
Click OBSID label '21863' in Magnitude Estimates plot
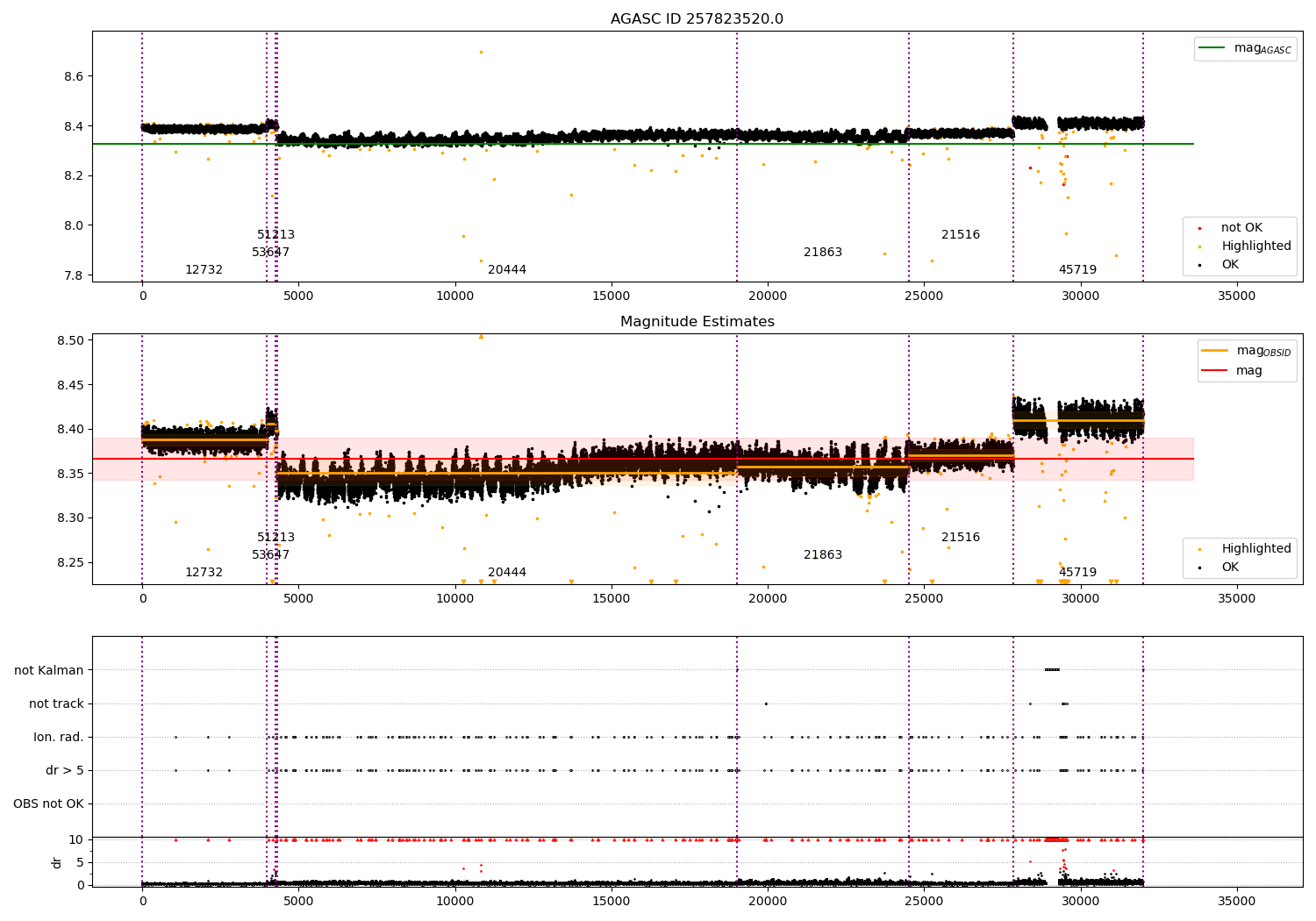(x=823, y=555)
